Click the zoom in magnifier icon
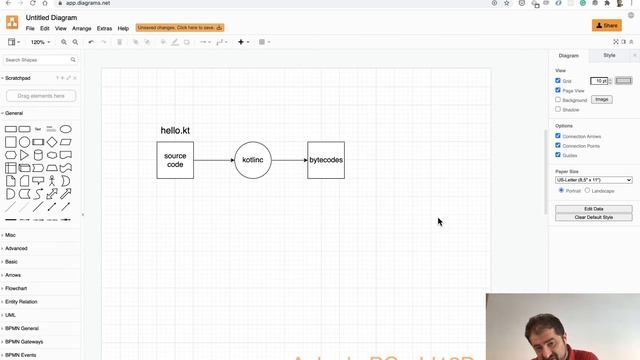The image size is (640, 360). pos(64,42)
